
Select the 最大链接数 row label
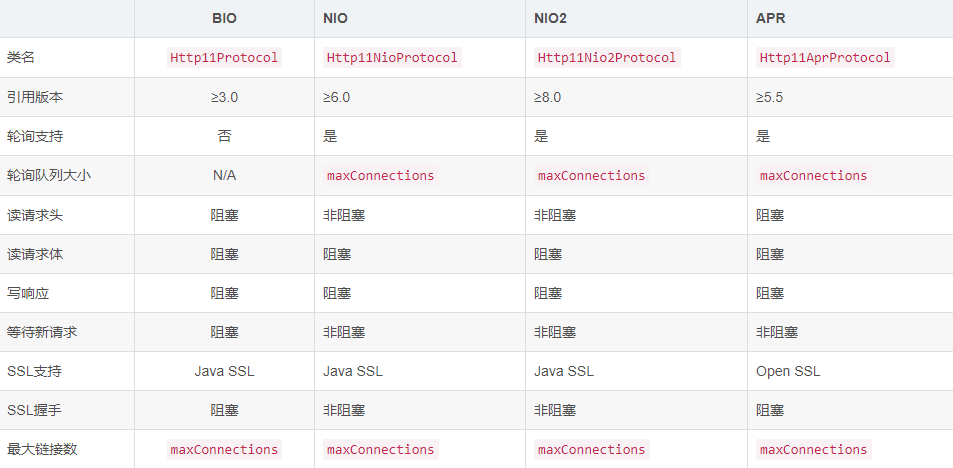point(42,449)
